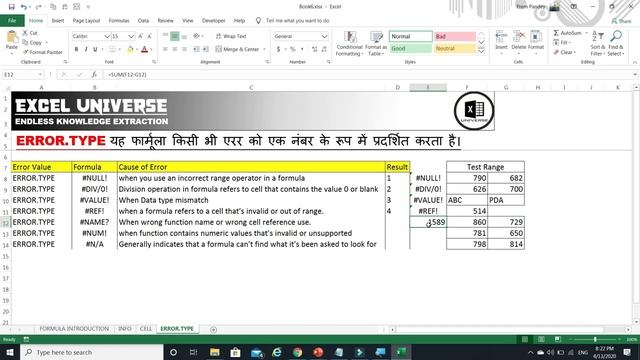
Task: Open the number format dropdown (General)
Action: tap(324, 36)
